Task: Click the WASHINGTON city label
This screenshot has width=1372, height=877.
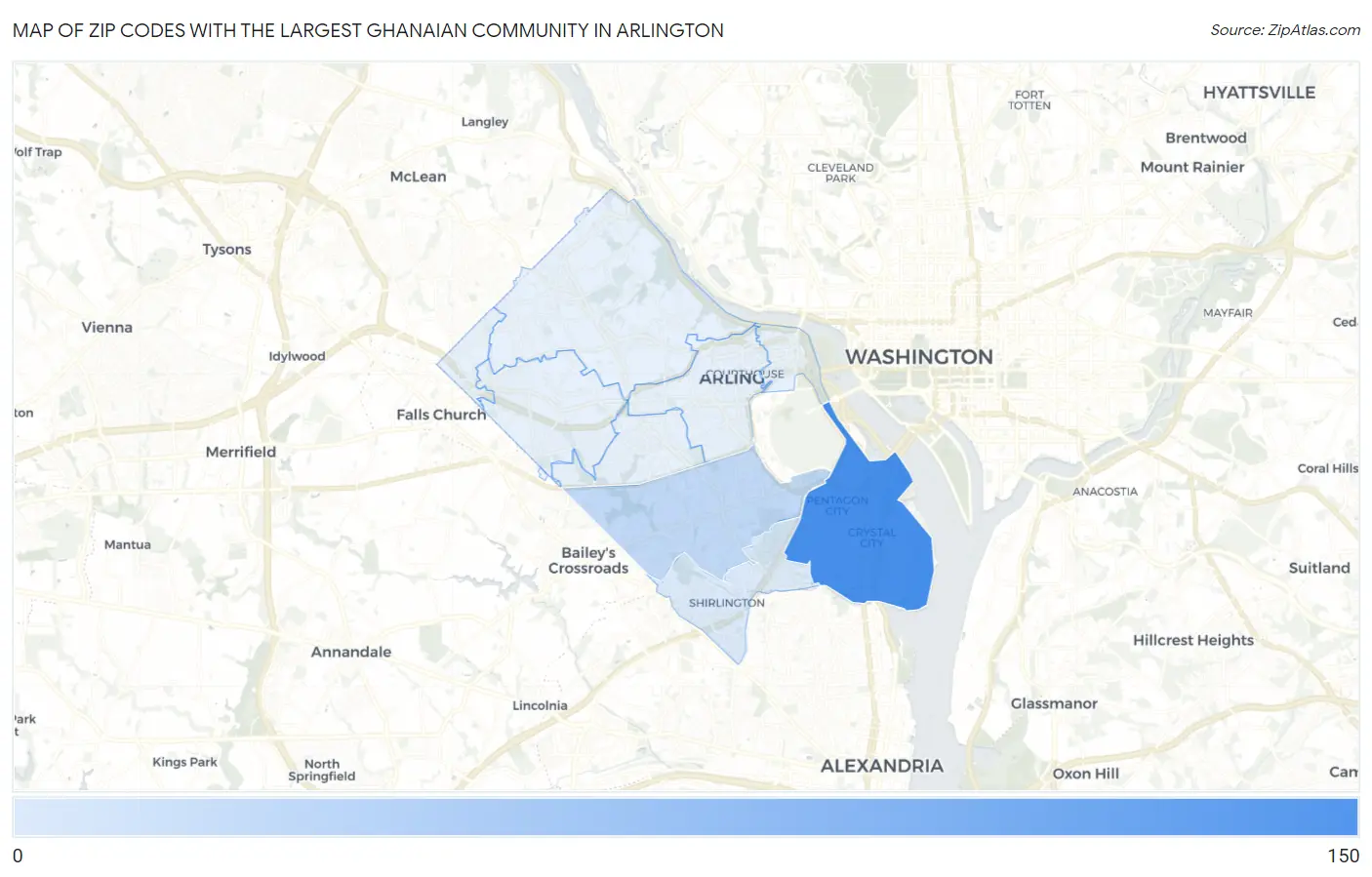Action: tap(918, 357)
